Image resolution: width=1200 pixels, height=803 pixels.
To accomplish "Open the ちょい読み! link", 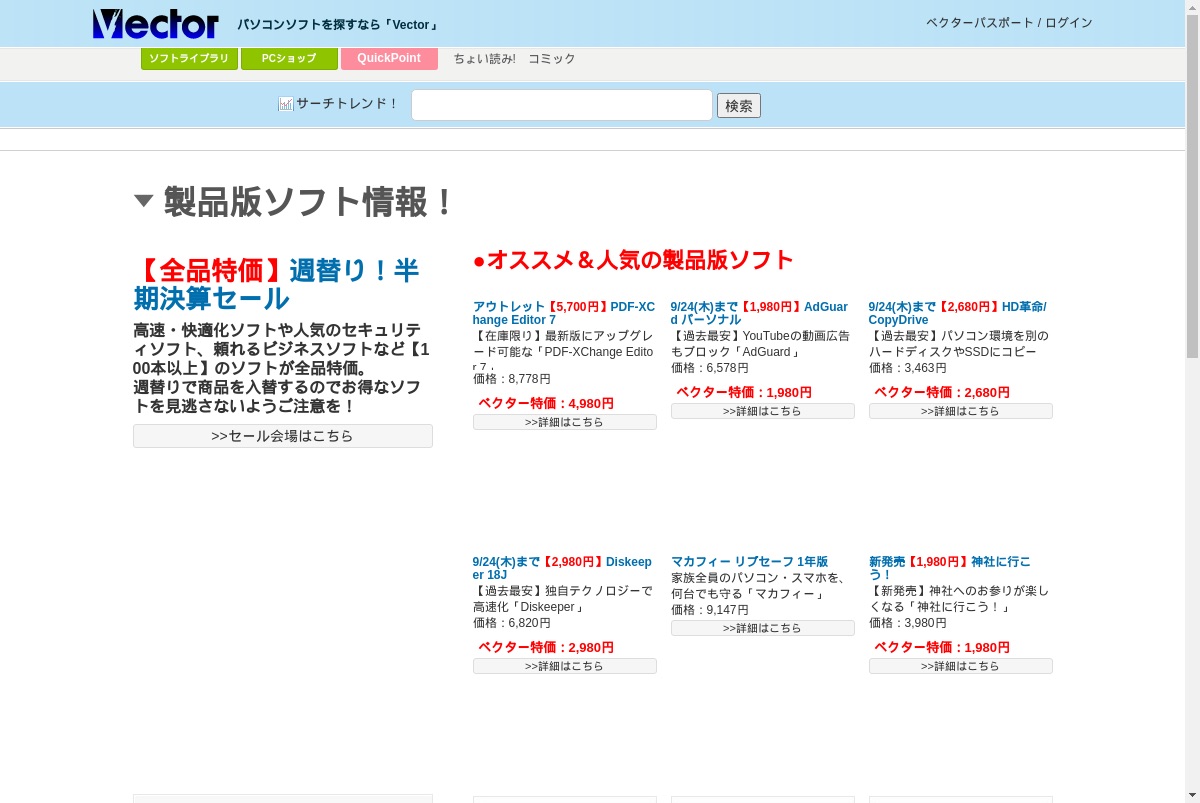I will point(484,59).
